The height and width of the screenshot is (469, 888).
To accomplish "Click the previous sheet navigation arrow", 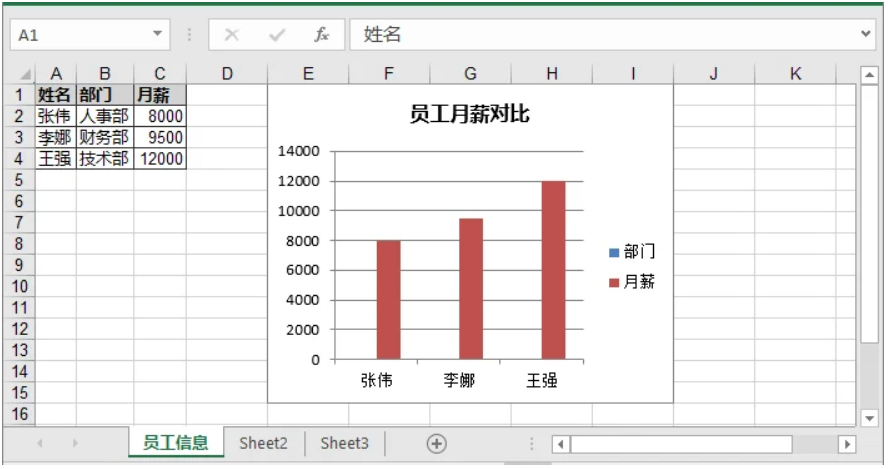I will pyautogui.click(x=40, y=444).
